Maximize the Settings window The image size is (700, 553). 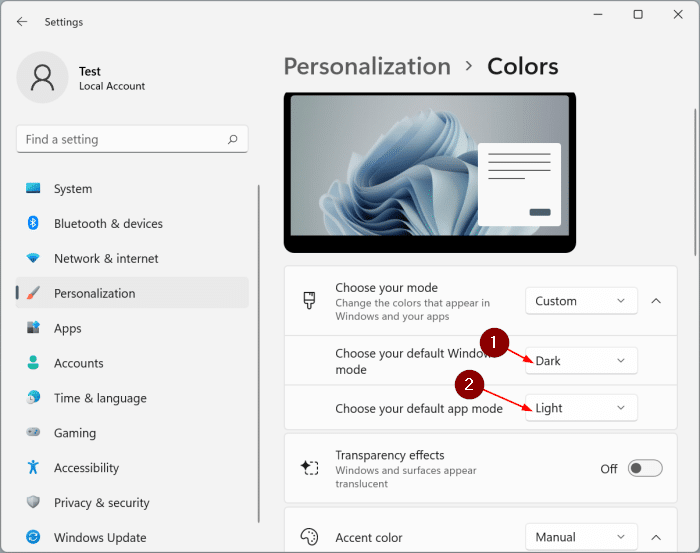tap(638, 14)
